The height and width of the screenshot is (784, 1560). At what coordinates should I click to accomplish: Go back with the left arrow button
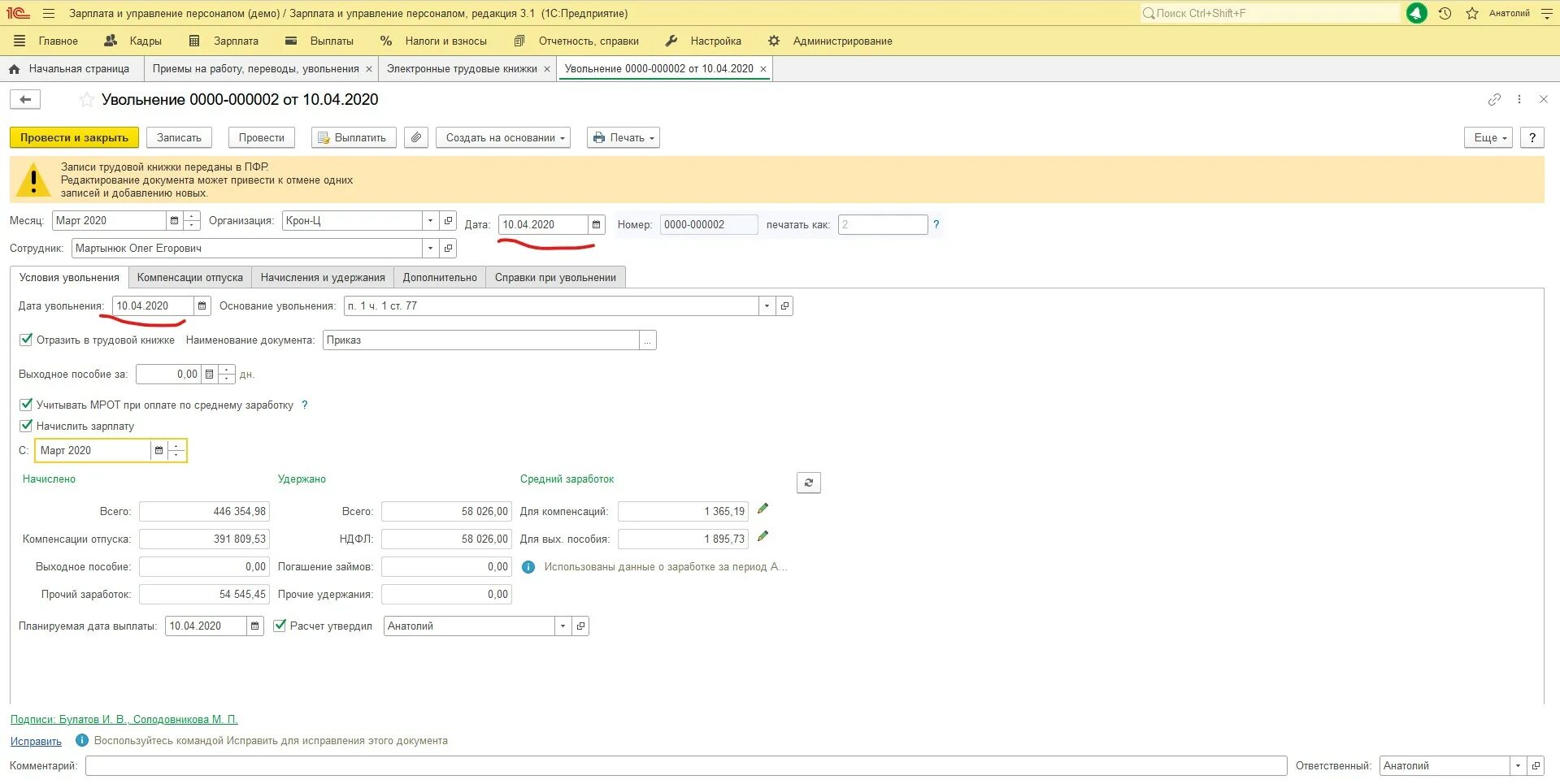[x=25, y=99]
